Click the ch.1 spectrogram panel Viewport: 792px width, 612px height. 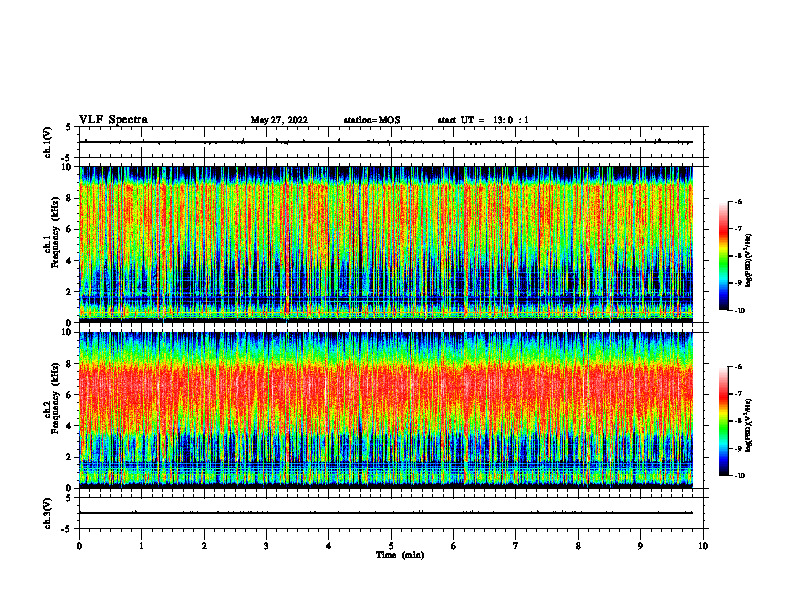click(386, 244)
